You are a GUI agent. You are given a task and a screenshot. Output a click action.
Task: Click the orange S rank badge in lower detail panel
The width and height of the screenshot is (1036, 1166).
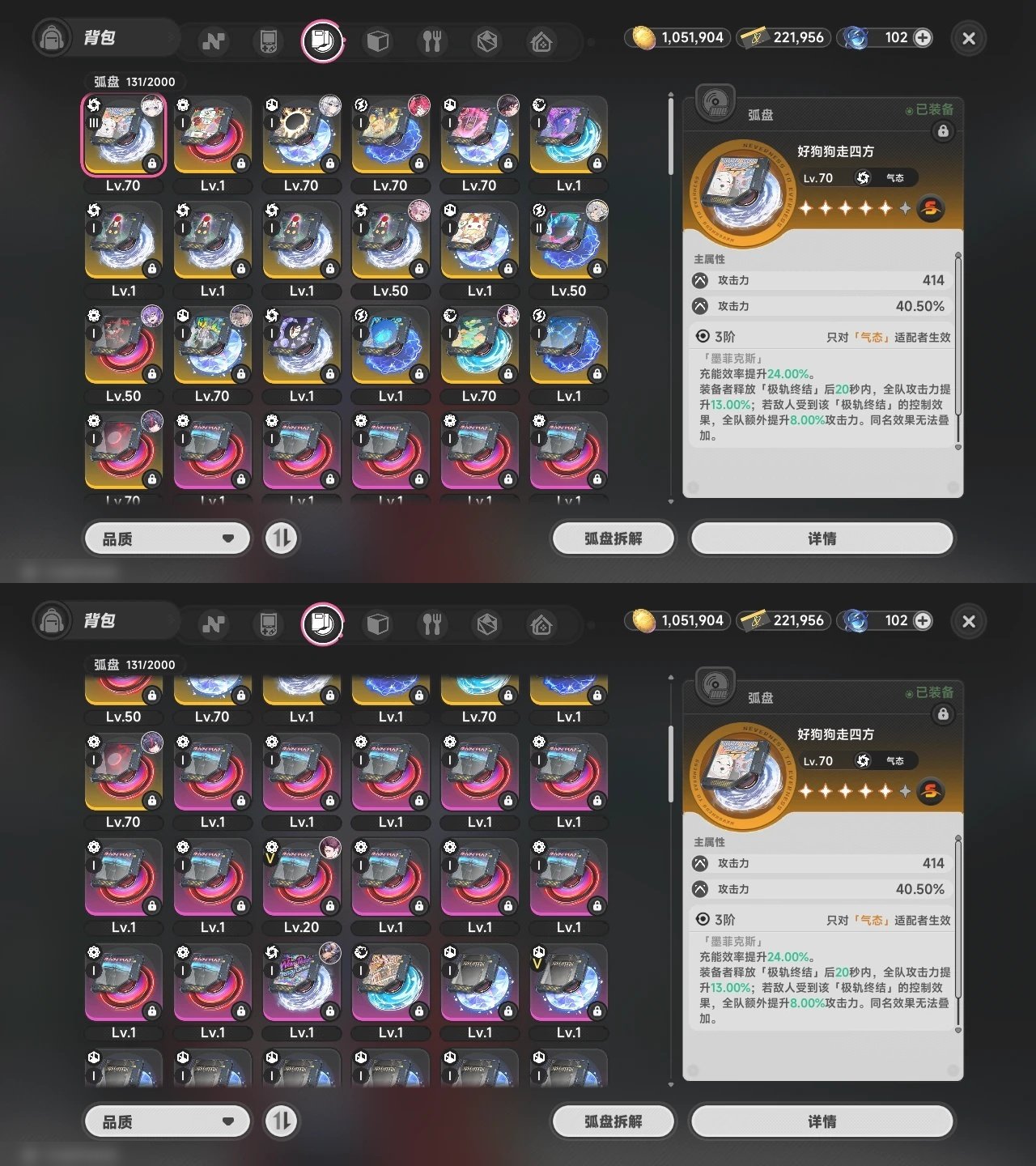point(931,790)
